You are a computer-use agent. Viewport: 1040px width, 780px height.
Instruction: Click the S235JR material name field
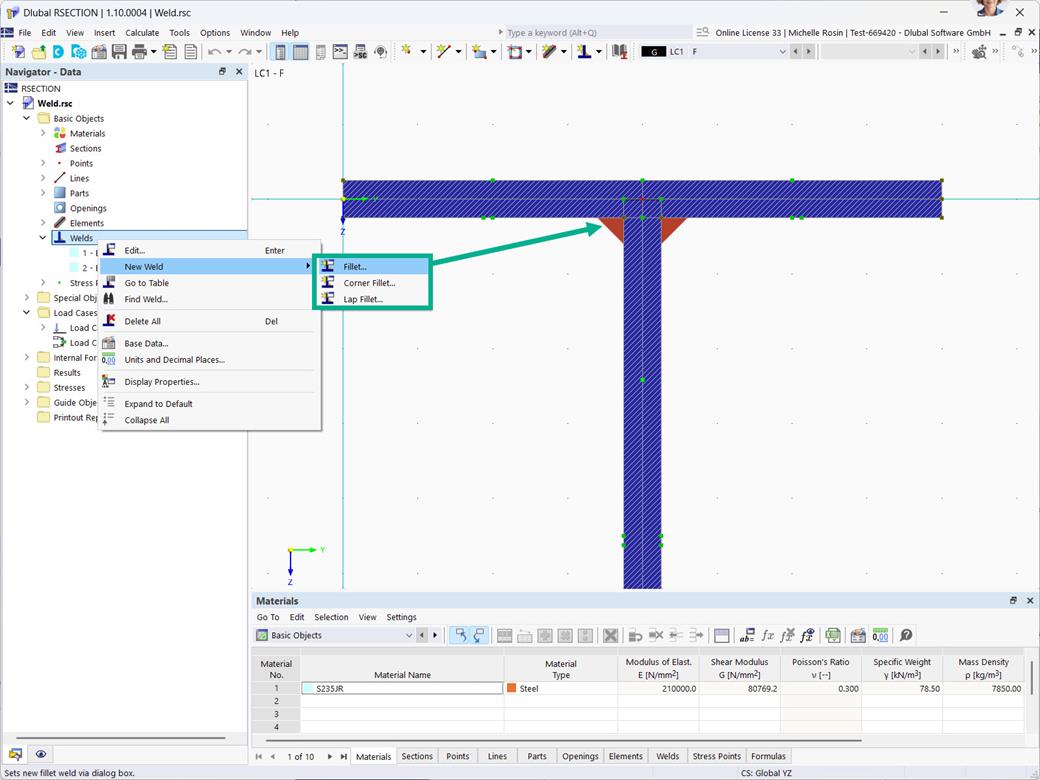[400, 688]
